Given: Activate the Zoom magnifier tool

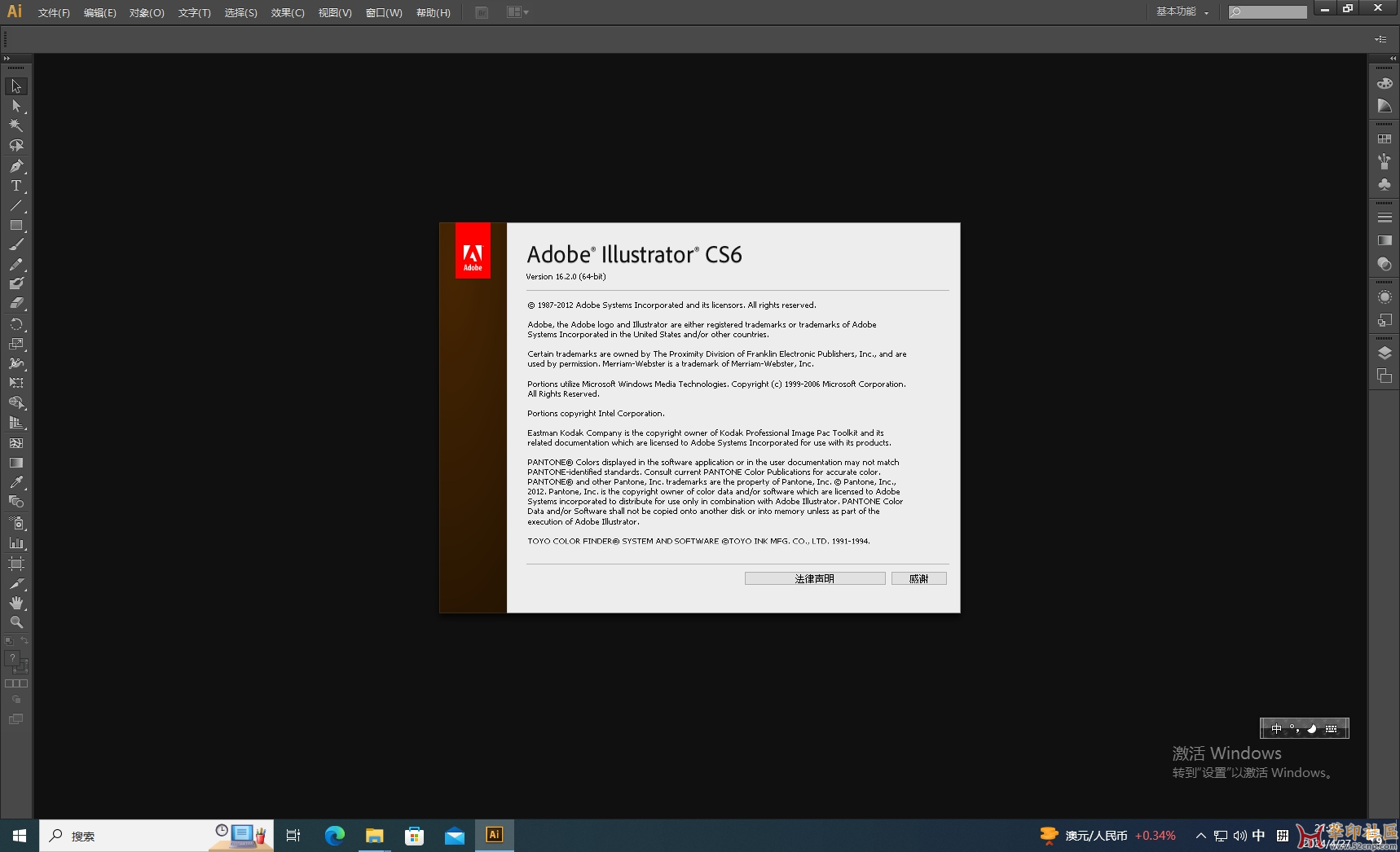Looking at the screenshot, I should [16, 622].
